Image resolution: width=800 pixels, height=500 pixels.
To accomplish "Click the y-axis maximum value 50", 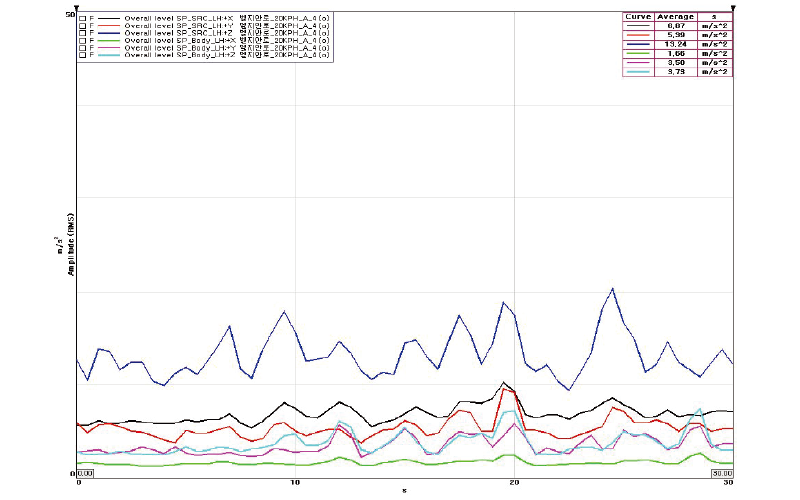I will (x=68, y=15).
